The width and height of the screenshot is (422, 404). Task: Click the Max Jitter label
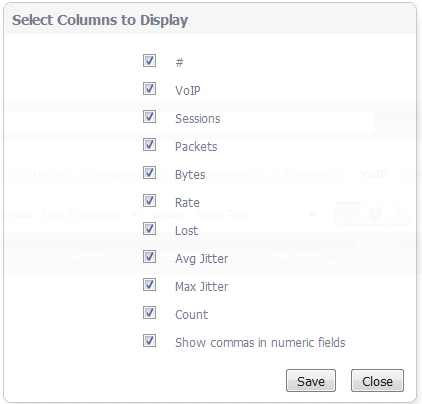pyautogui.click(x=202, y=287)
